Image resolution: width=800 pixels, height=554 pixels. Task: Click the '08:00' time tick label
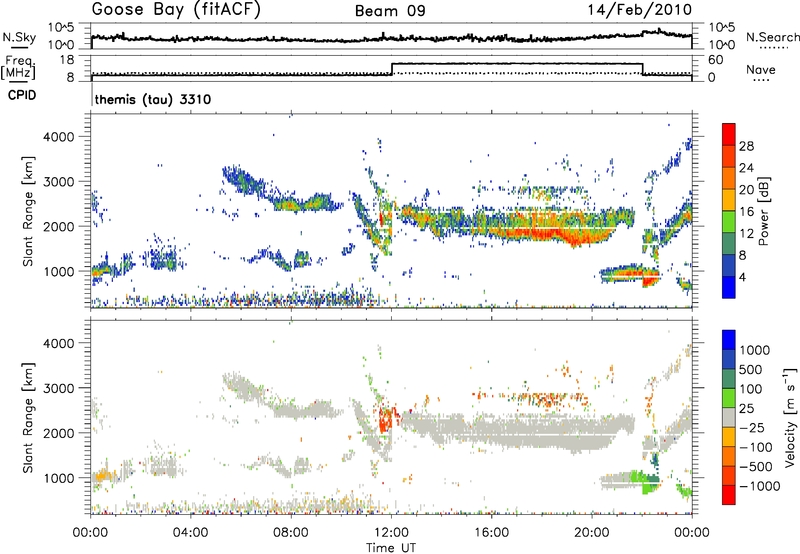click(x=291, y=533)
